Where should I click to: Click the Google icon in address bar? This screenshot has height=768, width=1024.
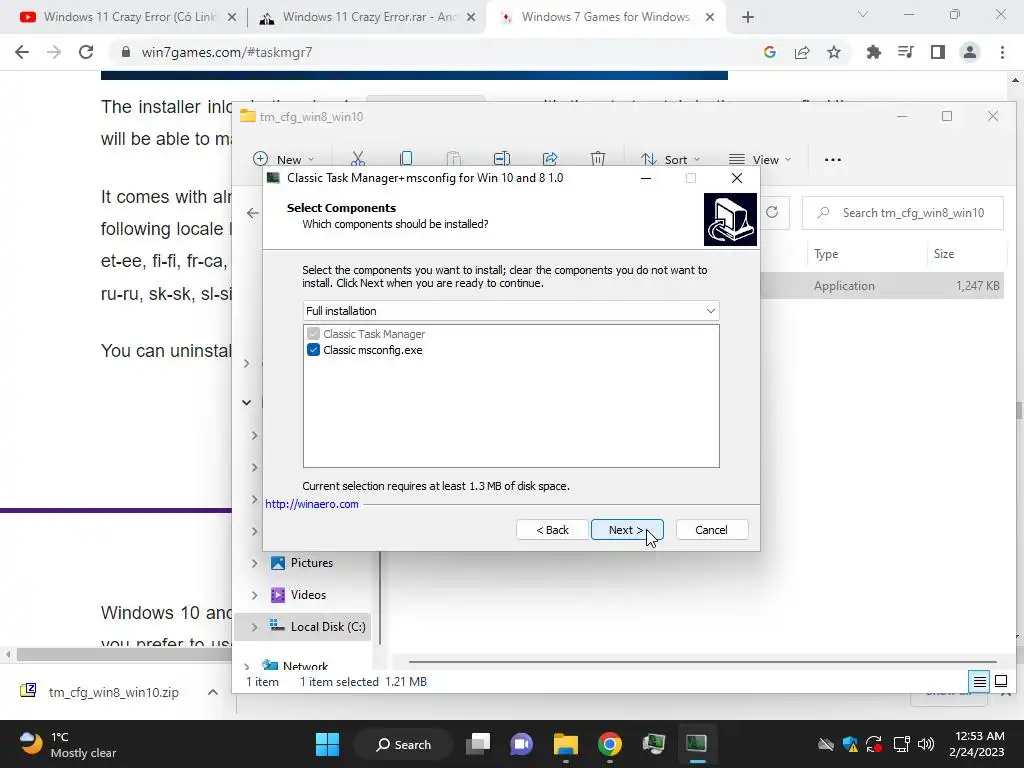tap(770, 52)
